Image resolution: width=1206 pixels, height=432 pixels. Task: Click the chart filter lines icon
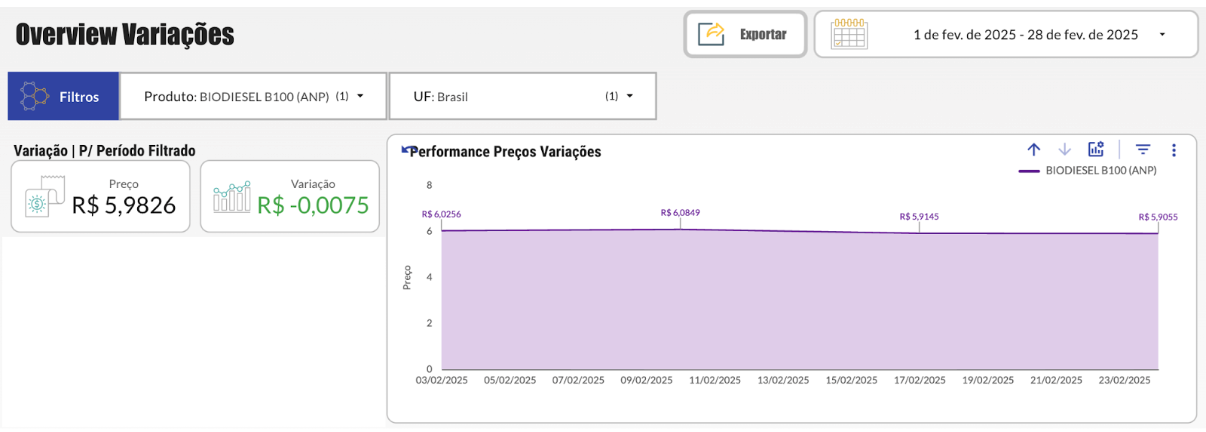click(x=1143, y=150)
